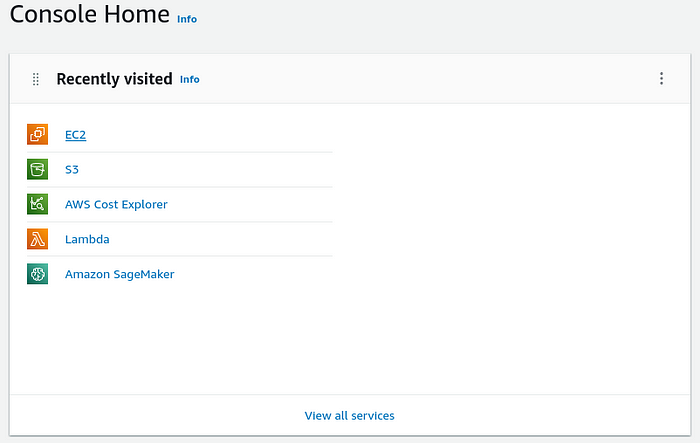Screen dimensions: 700x443
Task: Click the Console Home page title
Action: coord(90,14)
